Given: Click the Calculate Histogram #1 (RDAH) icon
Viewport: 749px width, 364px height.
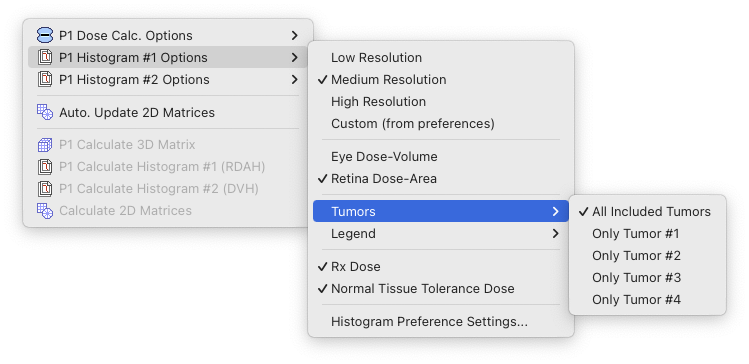Looking at the screenshot, I should click(45, 167).
